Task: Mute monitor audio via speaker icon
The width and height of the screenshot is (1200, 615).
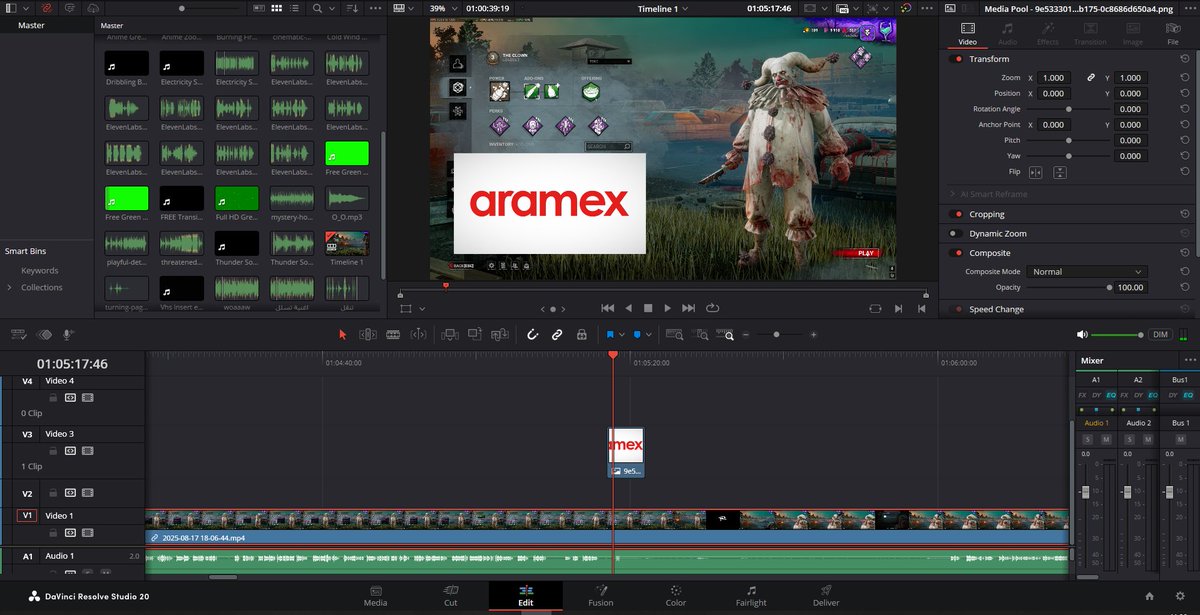Action: click(1082, 335)
